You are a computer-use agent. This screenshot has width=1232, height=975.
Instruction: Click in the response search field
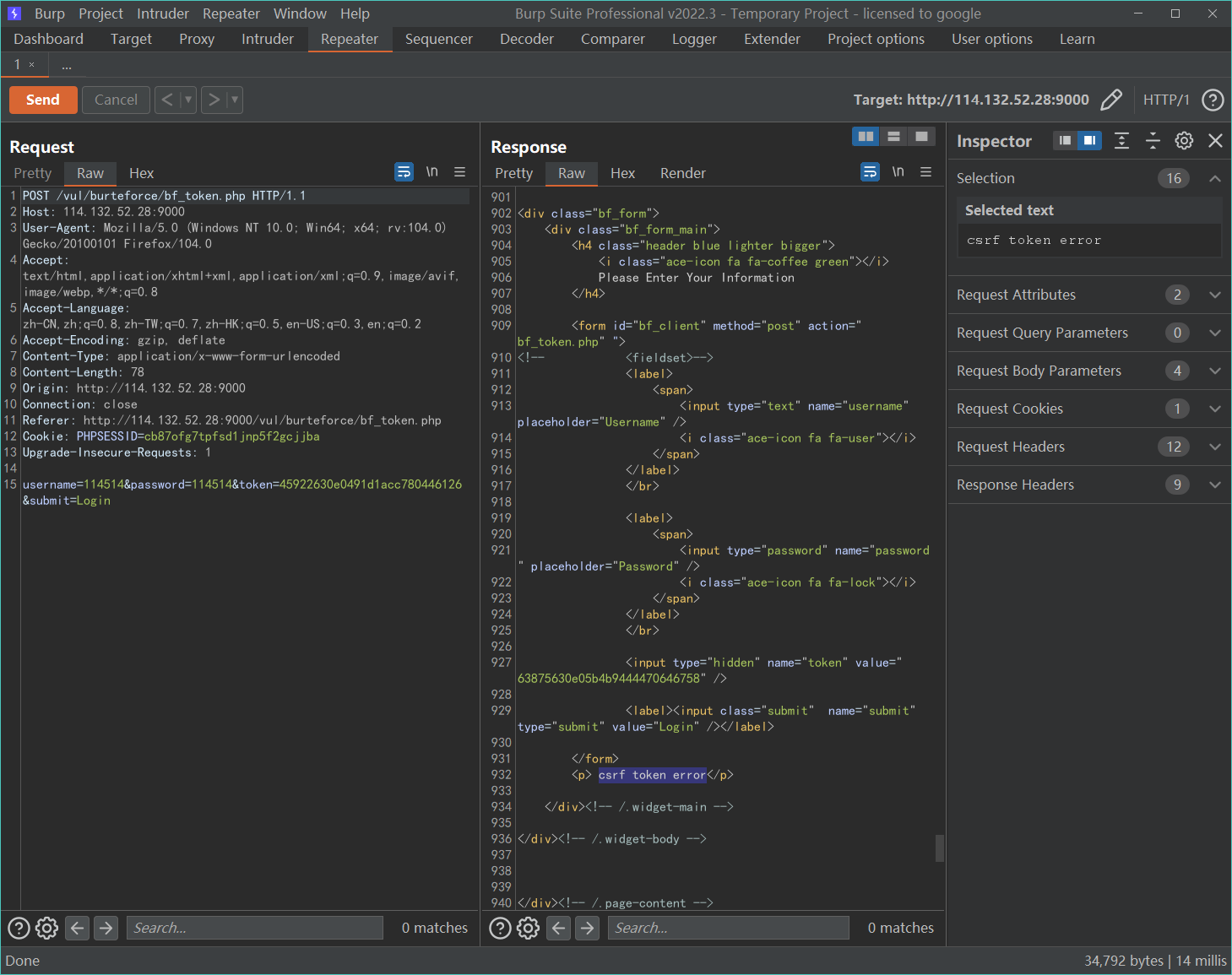(728, 928)
